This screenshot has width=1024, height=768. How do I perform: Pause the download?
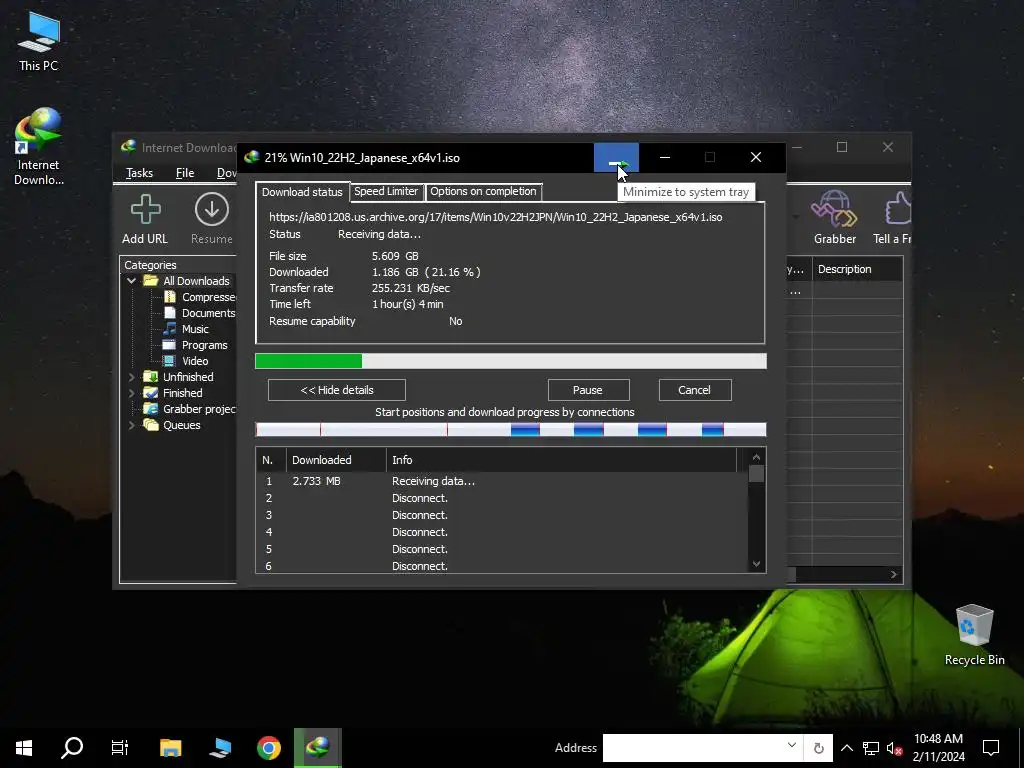tap(588, 390)
